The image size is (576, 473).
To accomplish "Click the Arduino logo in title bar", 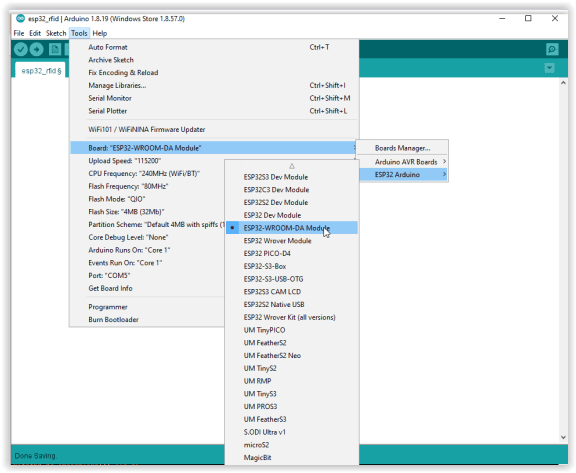I will [20, 18].
